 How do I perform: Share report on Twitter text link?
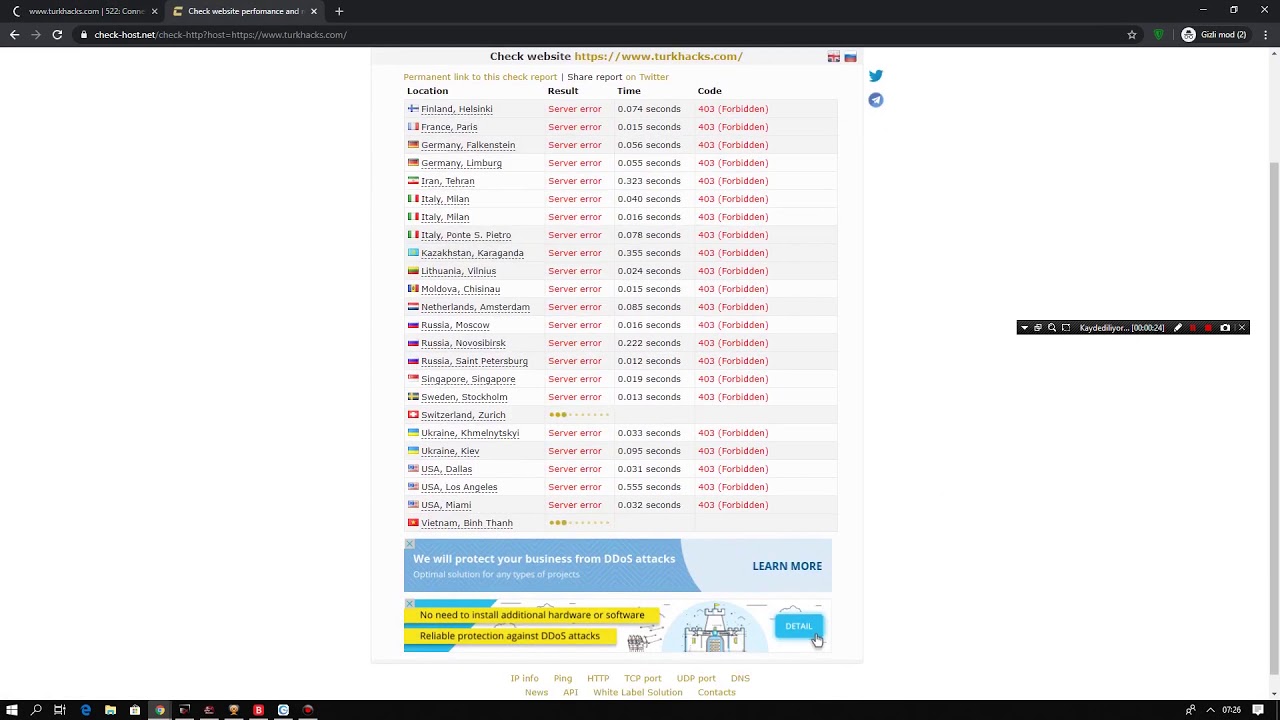click(x=647, y=77)
